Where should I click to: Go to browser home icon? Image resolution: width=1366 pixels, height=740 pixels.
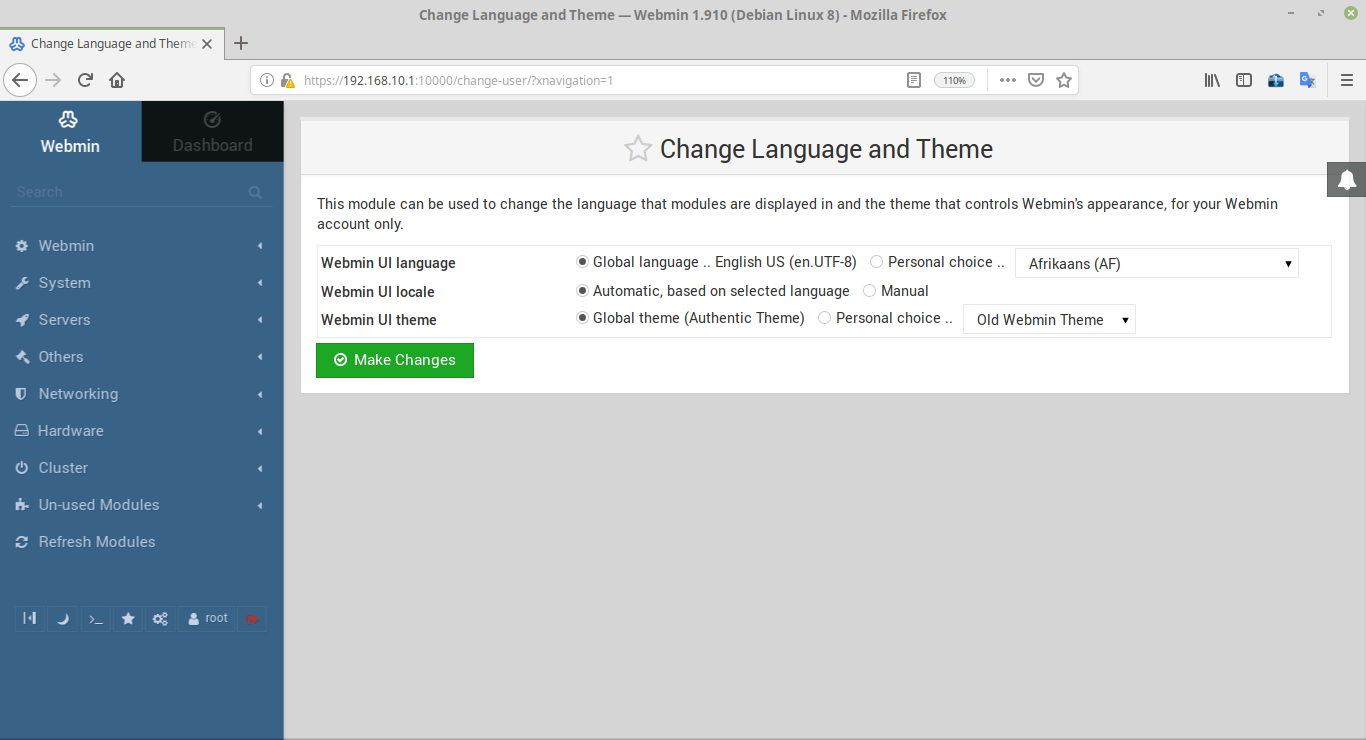click(117, 80)
